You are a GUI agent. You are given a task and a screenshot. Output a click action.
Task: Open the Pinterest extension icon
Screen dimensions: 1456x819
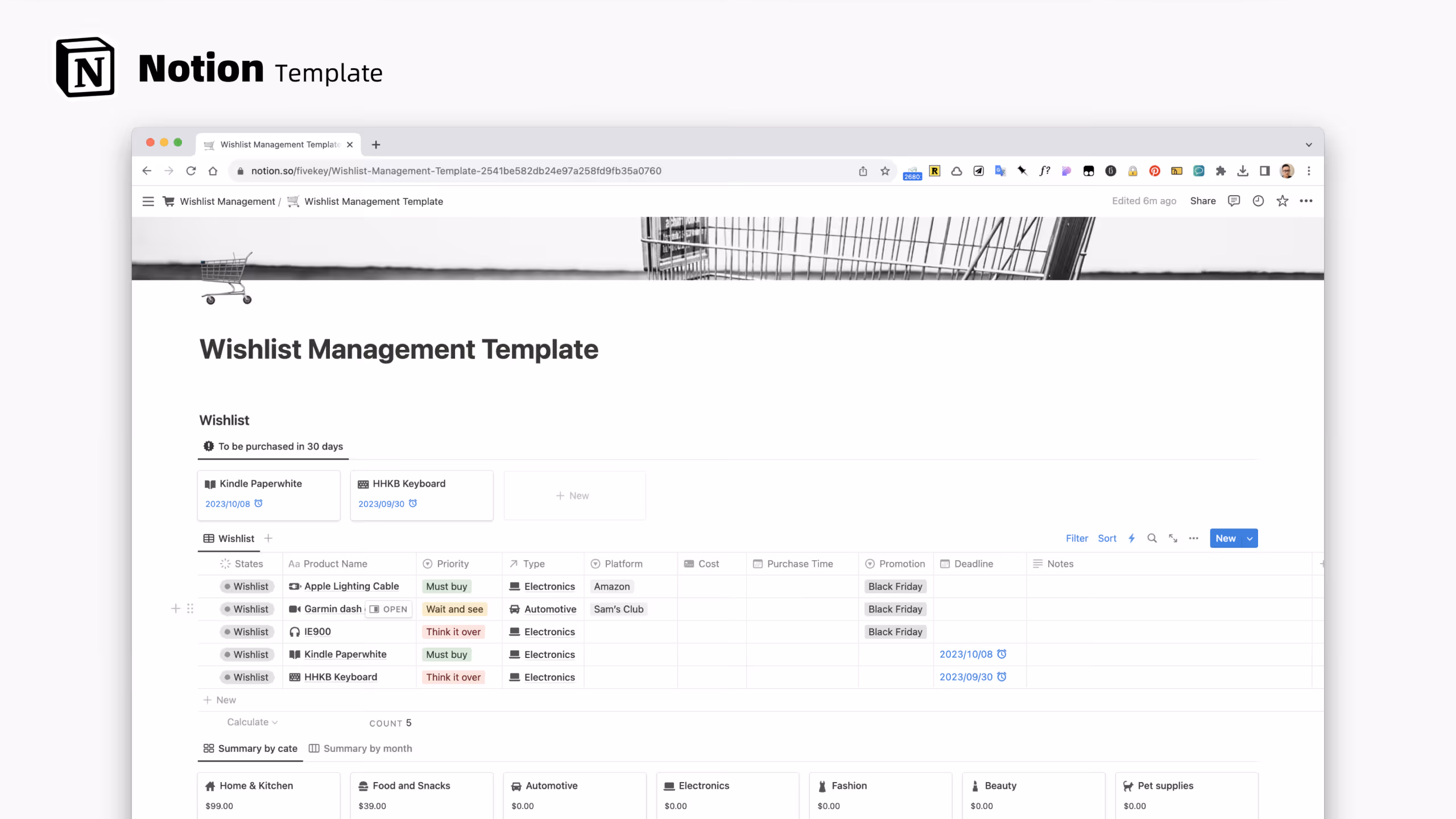click(x=1155, y=171)
